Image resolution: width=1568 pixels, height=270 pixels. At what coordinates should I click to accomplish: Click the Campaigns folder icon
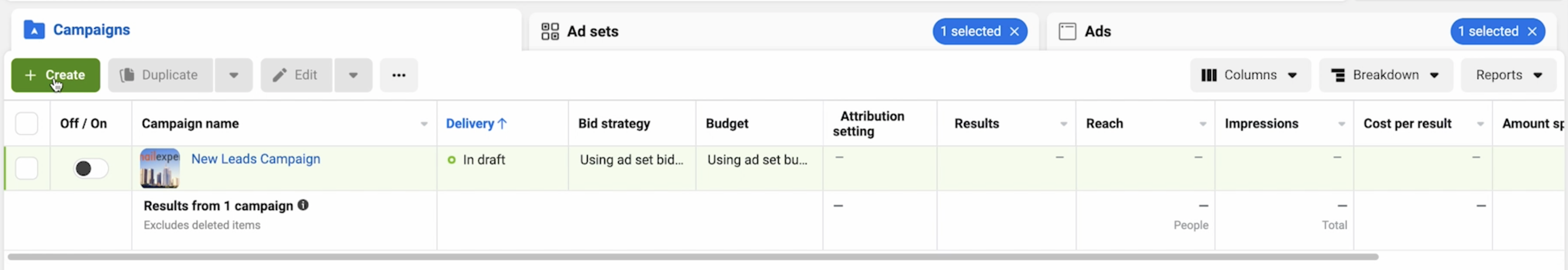click(x=34, y=30)
